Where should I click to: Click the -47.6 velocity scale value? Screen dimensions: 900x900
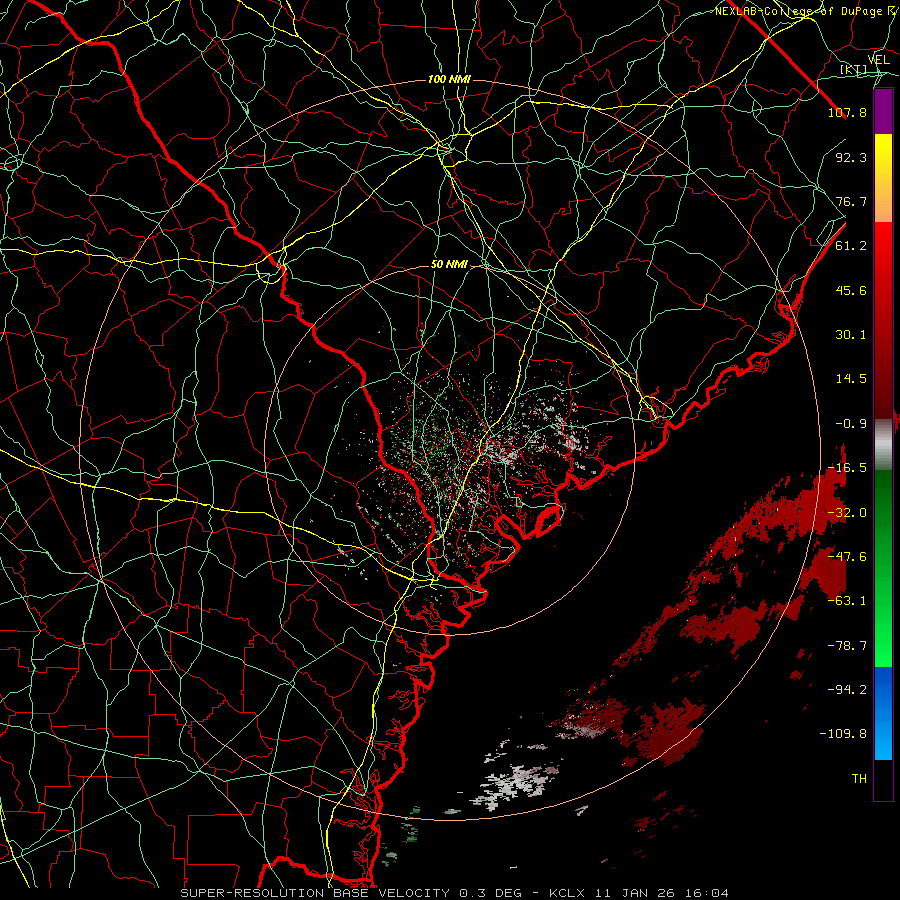click(847, 557)
